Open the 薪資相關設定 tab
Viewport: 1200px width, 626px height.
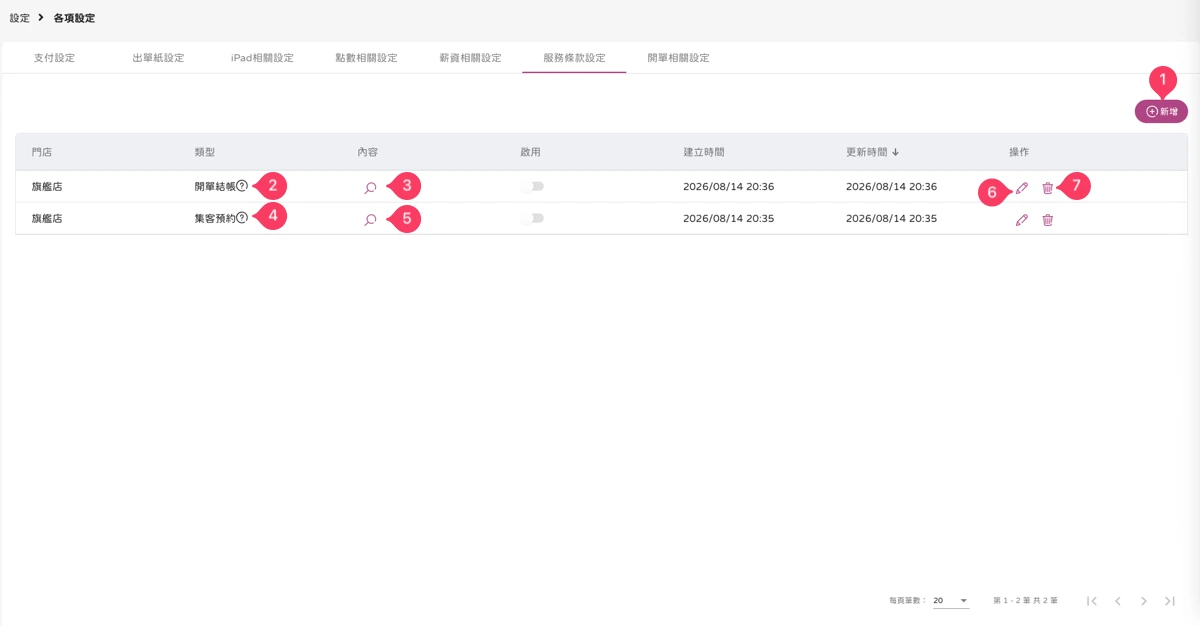470,58
